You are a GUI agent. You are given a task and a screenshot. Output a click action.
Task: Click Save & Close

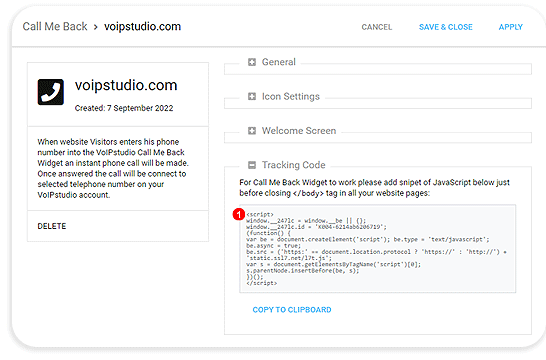click(446, 27)
